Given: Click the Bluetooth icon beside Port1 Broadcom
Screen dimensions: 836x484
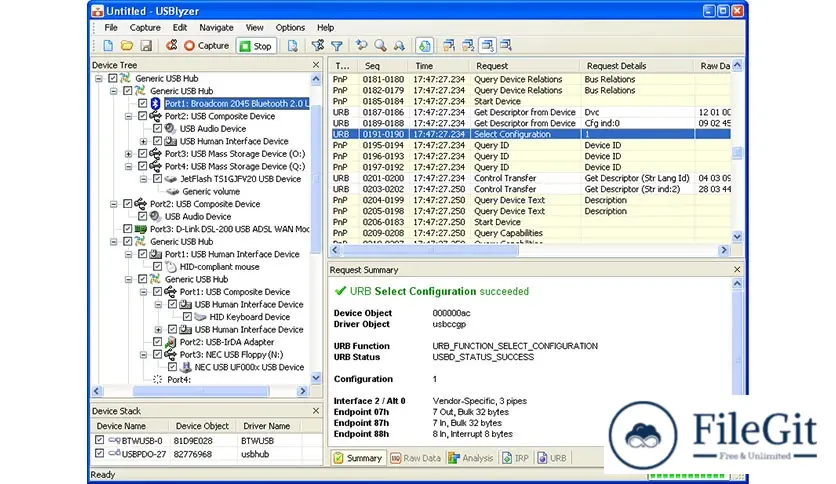Looking at the screenshot, I should 156,103.
